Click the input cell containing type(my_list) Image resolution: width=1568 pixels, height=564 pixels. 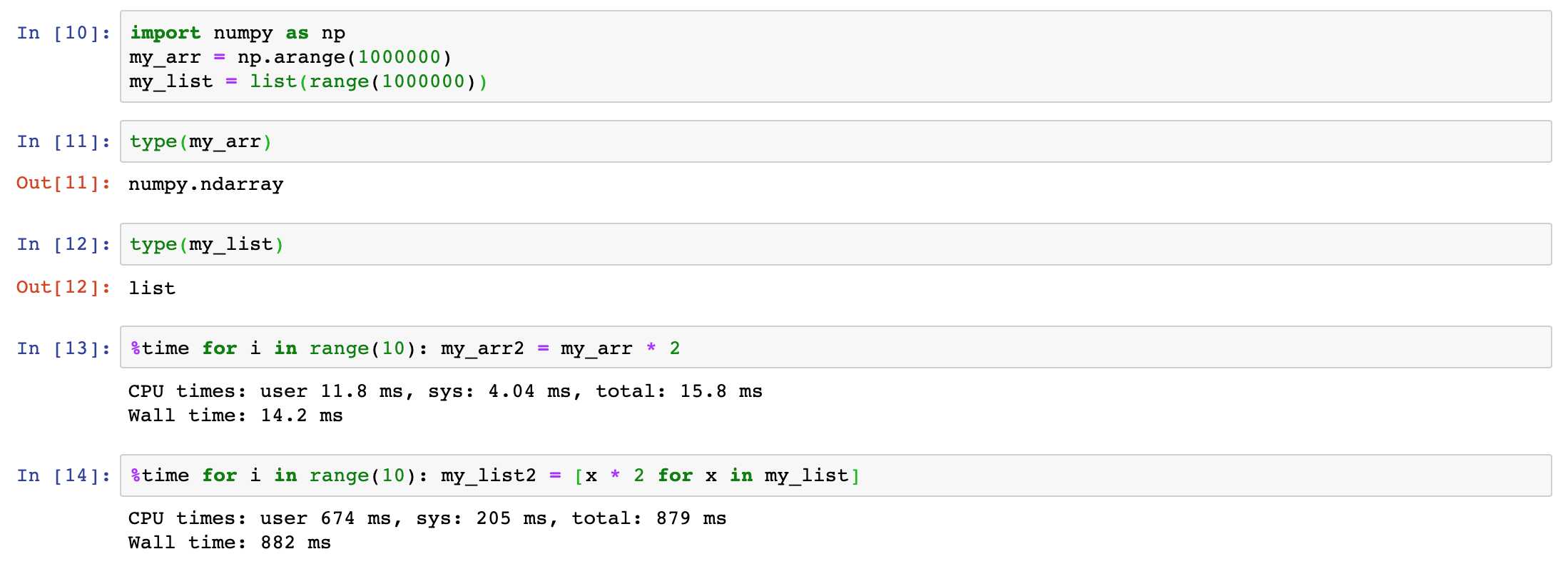click(x=835, y=244)
